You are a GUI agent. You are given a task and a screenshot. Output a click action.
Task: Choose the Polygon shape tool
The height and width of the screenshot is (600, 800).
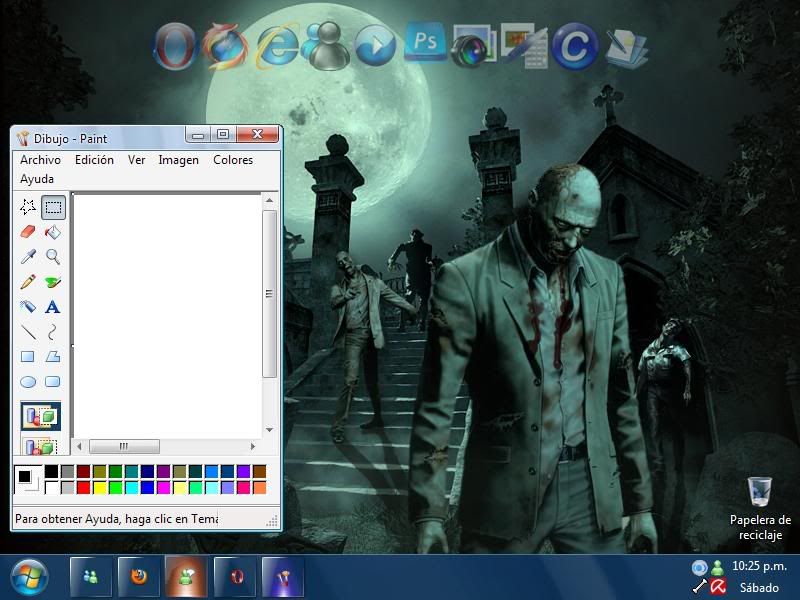tap(53, 357)
